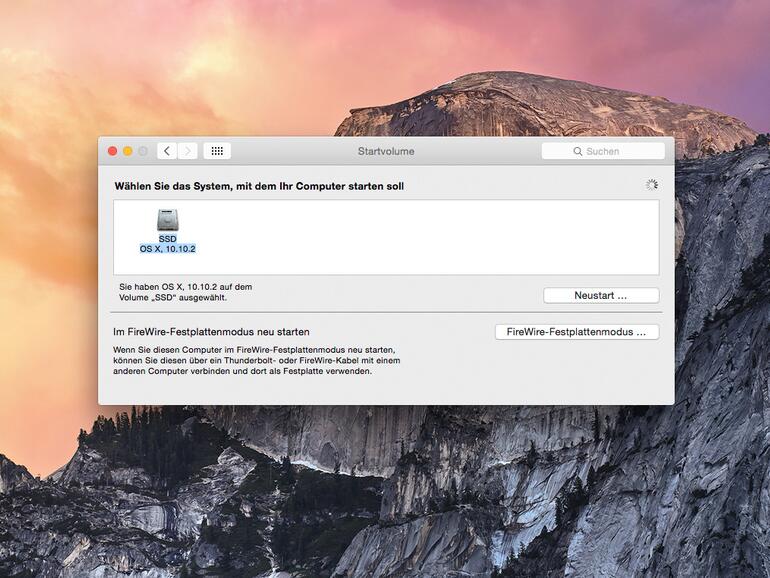
Task: Click the "Sie haben OS X, 10.10.2" status text
Action: (x=186, y=292)
